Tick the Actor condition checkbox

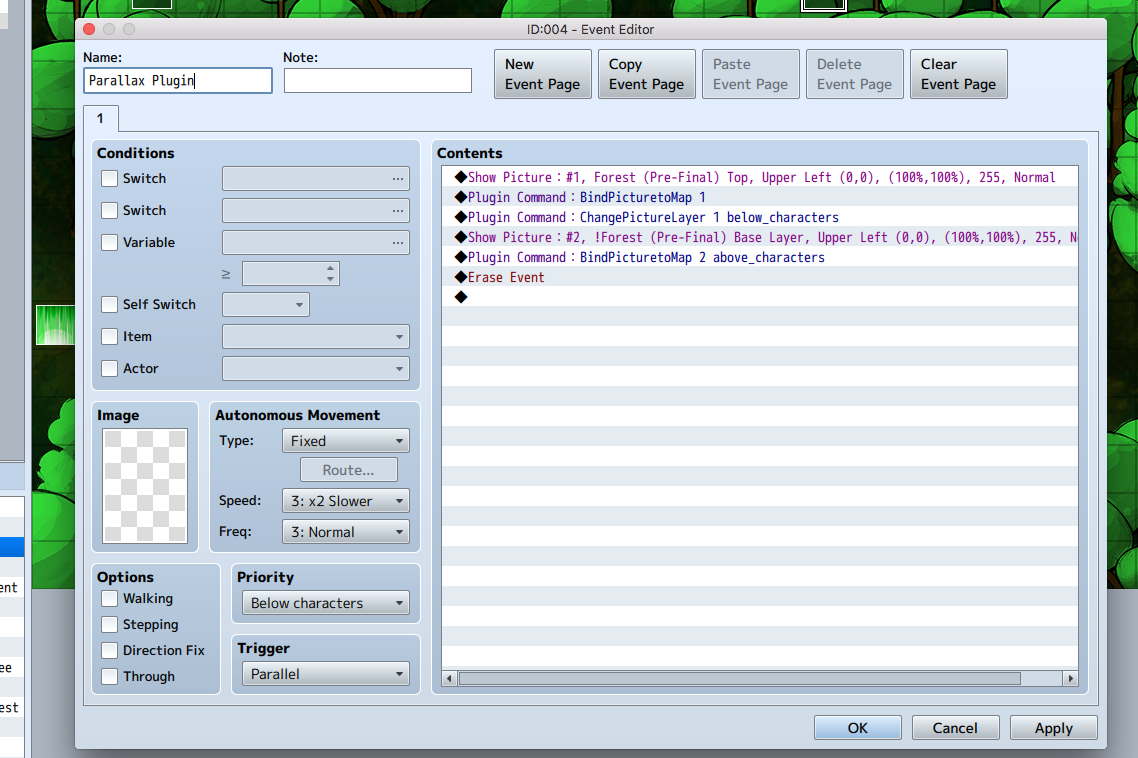(x=110, y=368)
